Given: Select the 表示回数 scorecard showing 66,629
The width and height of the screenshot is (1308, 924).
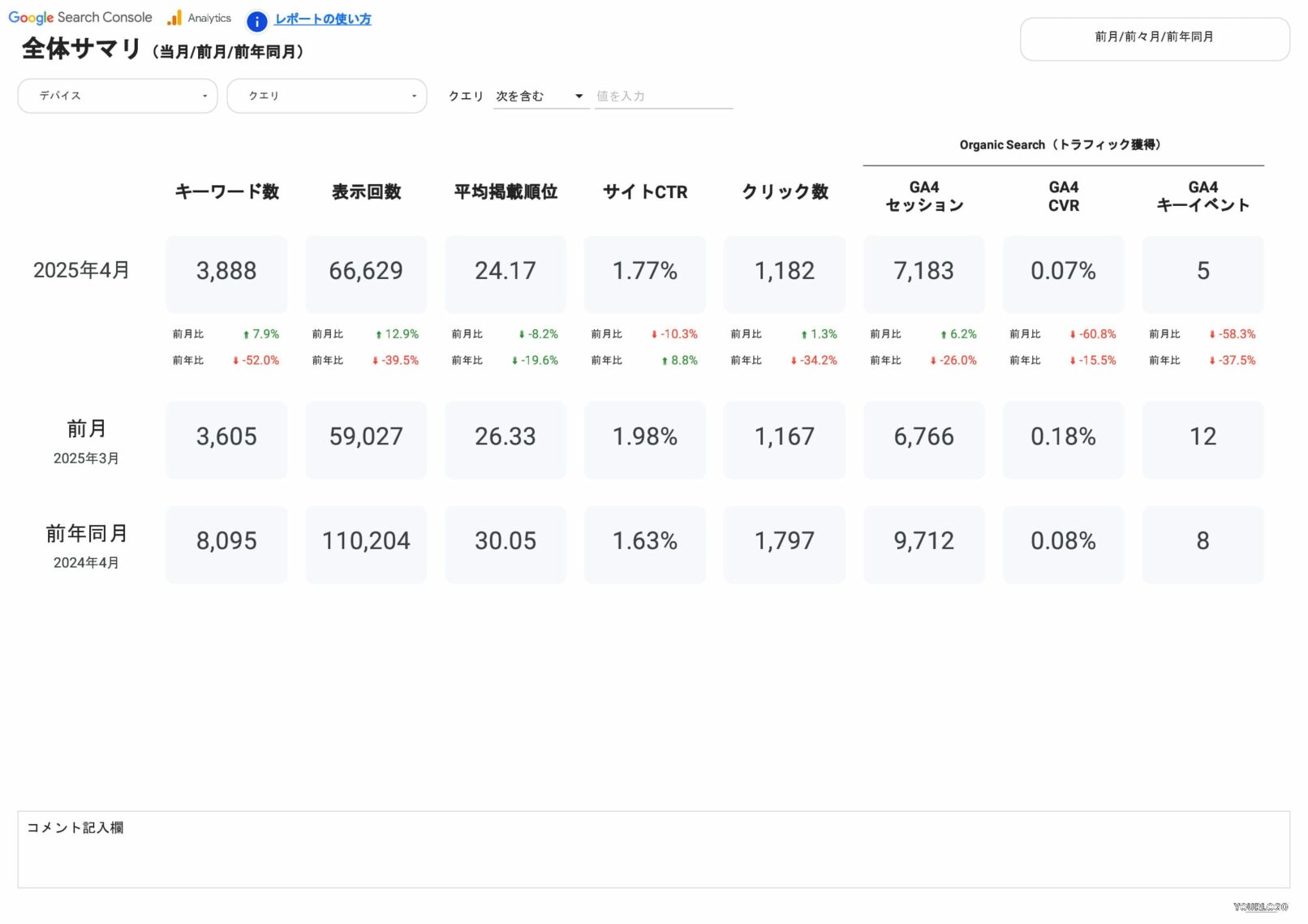Looking at the screenshot, I should pyautogui.click(x=366, y=272).
